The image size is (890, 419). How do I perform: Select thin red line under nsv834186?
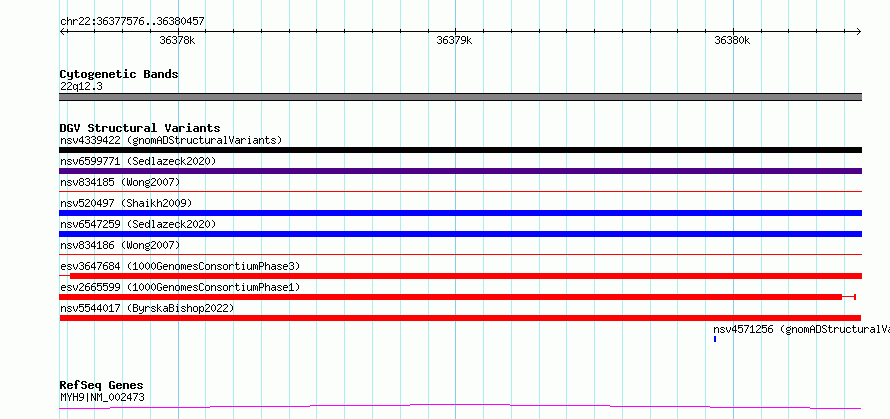tap(460, 255)
